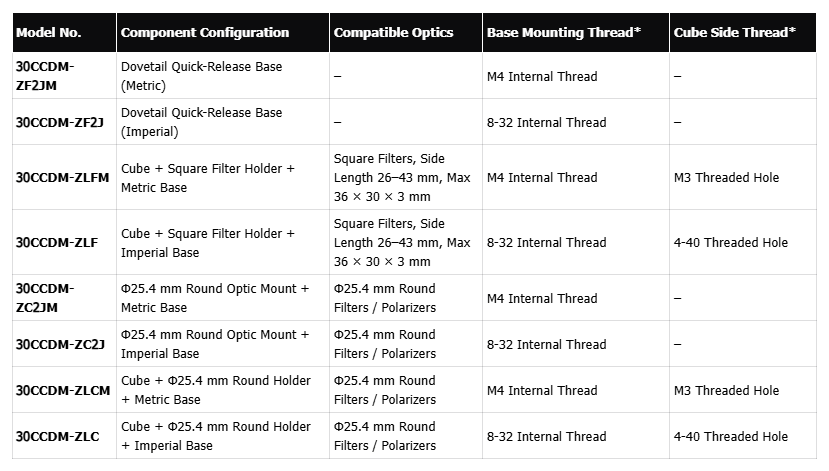Click the 4-40 Threaded Hole cell for 30CCDM-ZLC

(731, 436)
